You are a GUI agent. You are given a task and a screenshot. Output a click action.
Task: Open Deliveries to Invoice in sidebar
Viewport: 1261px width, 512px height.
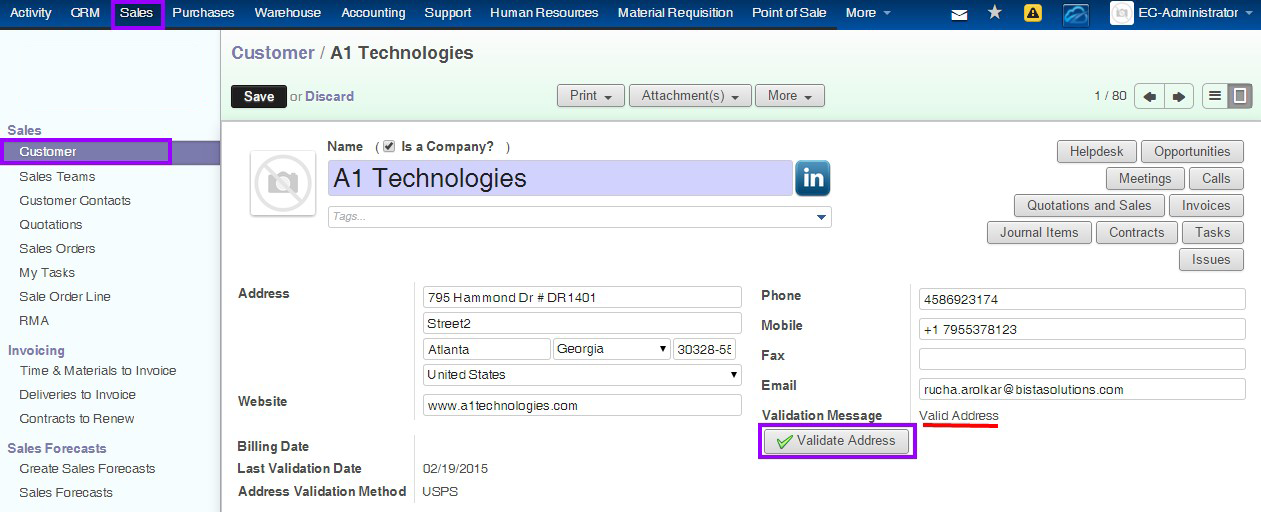coord(77,394)
